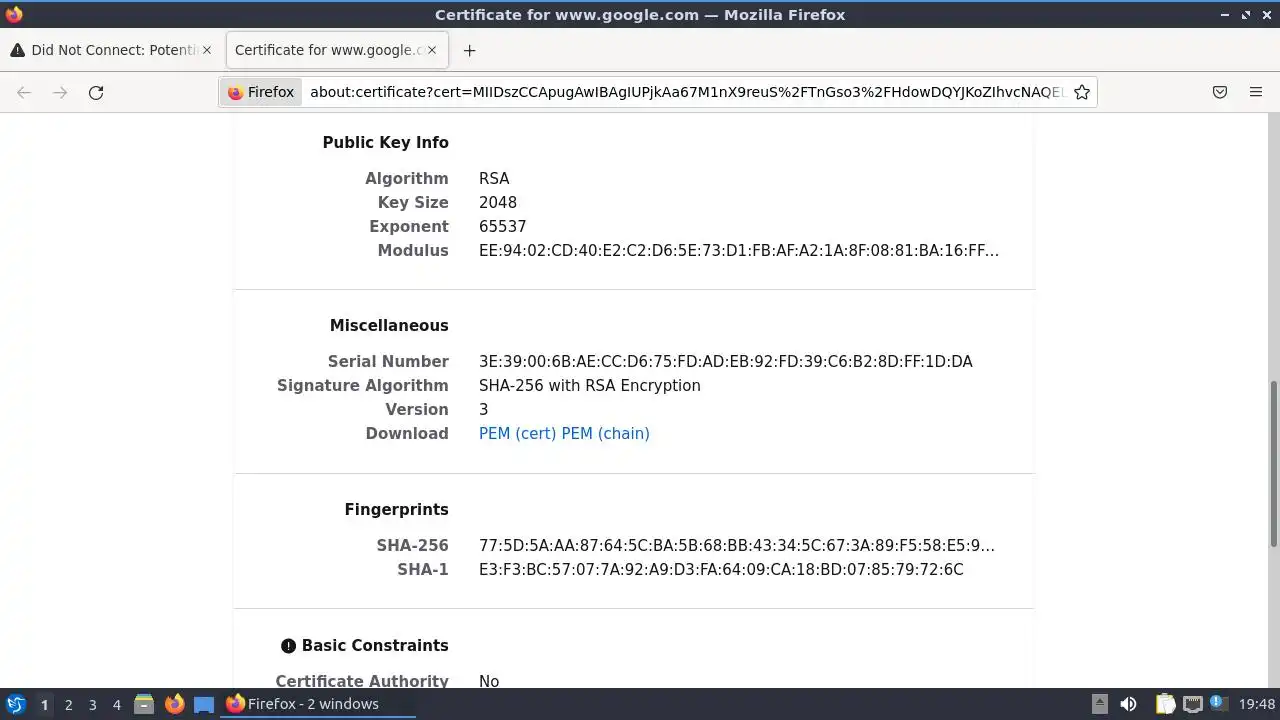The height and width of the screenshot is (720, 1280).
Task: Open the volume control tray icon
Action: pyautogui.click(x=1128, y=704)
